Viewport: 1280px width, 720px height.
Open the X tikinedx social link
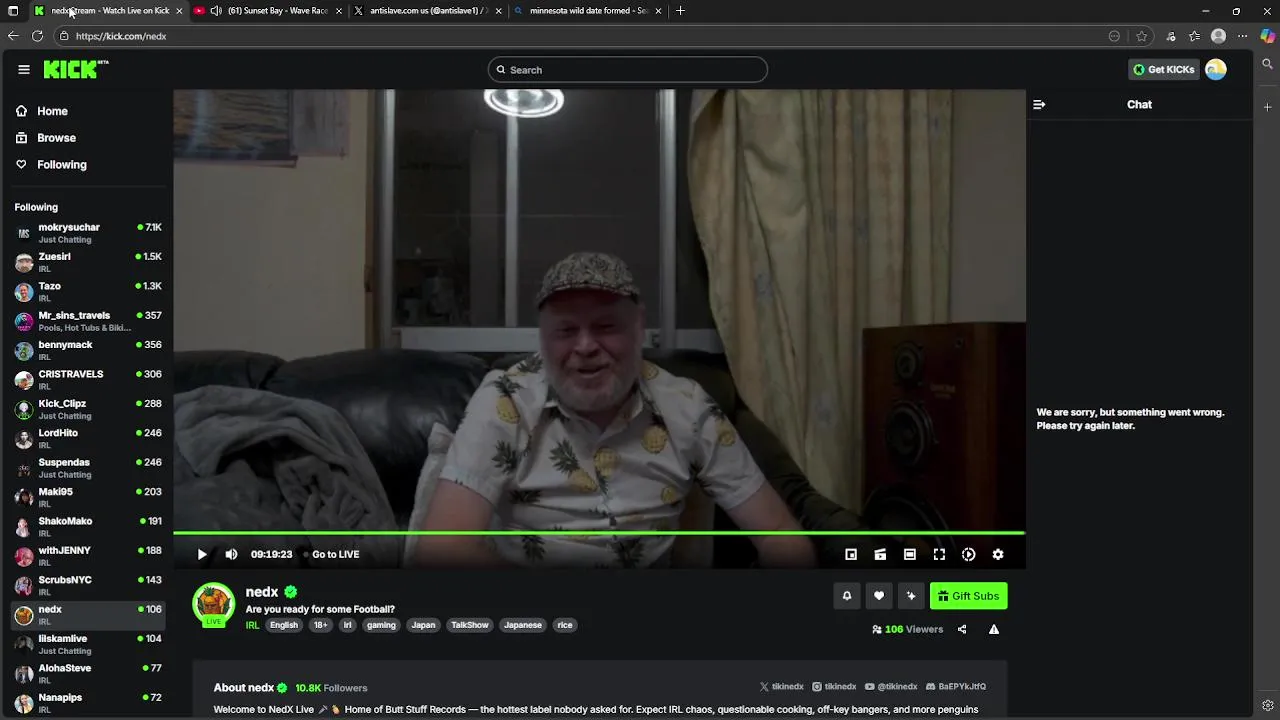click(x=781, y=687)
